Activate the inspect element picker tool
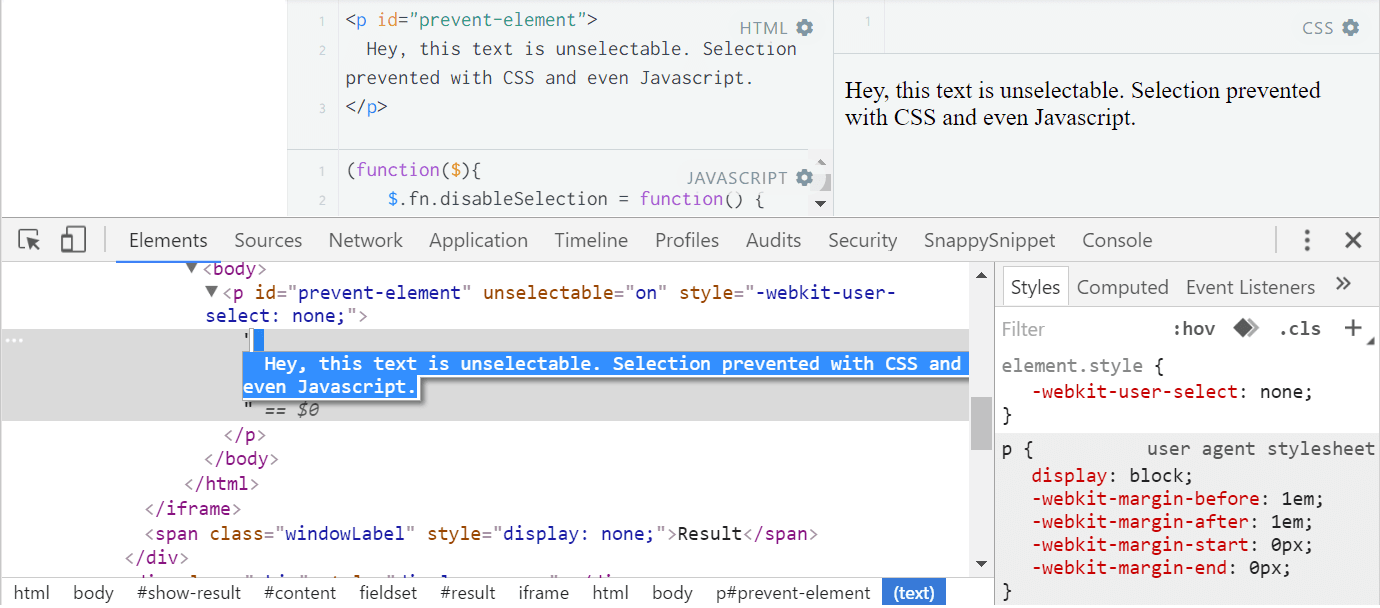The width and height of the screenshot is (1380, 608). click(30, 240)
